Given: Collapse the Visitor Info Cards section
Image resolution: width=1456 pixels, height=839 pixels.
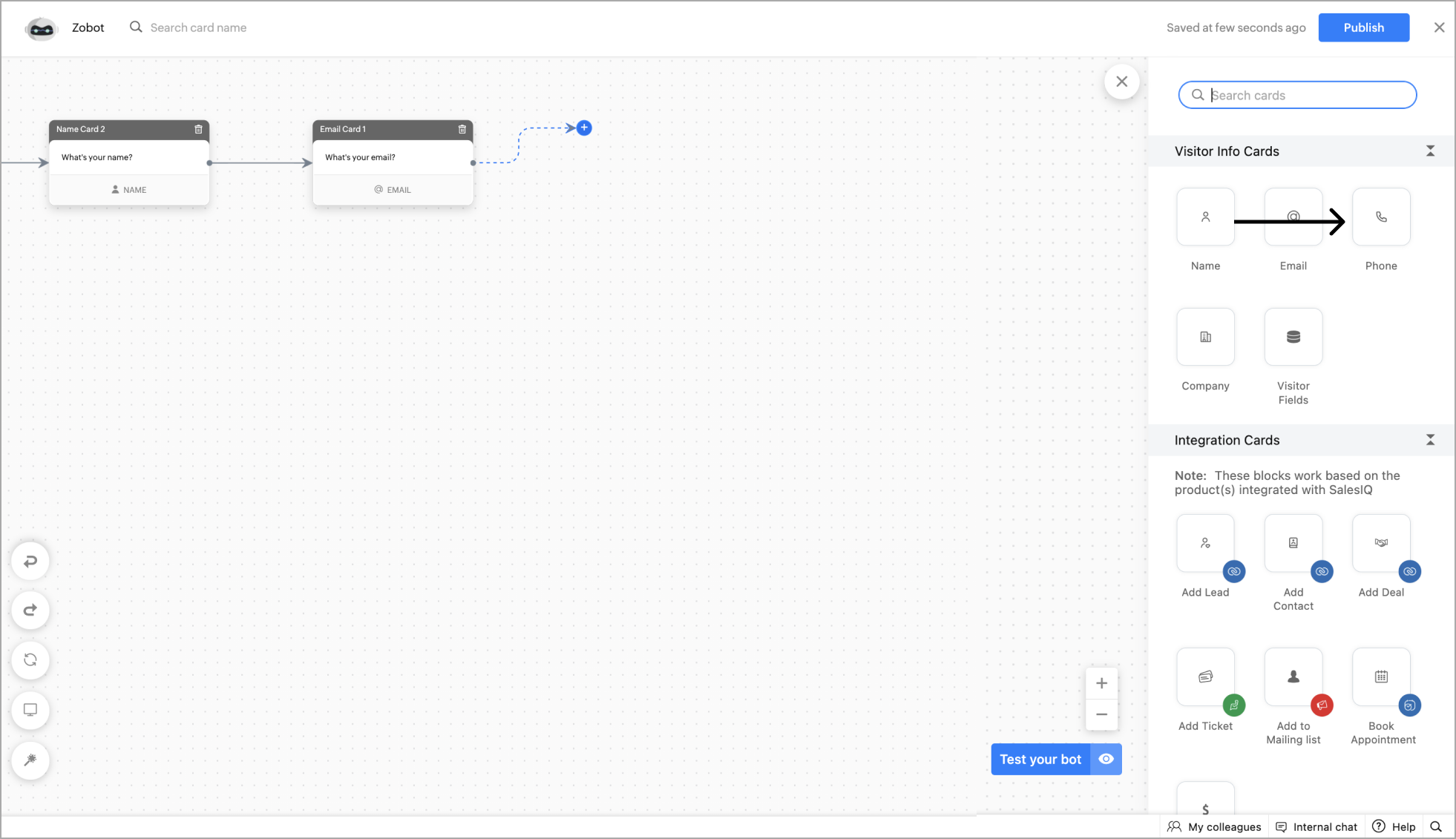Looking at the screenshot, I should [x=1430, y=151].
